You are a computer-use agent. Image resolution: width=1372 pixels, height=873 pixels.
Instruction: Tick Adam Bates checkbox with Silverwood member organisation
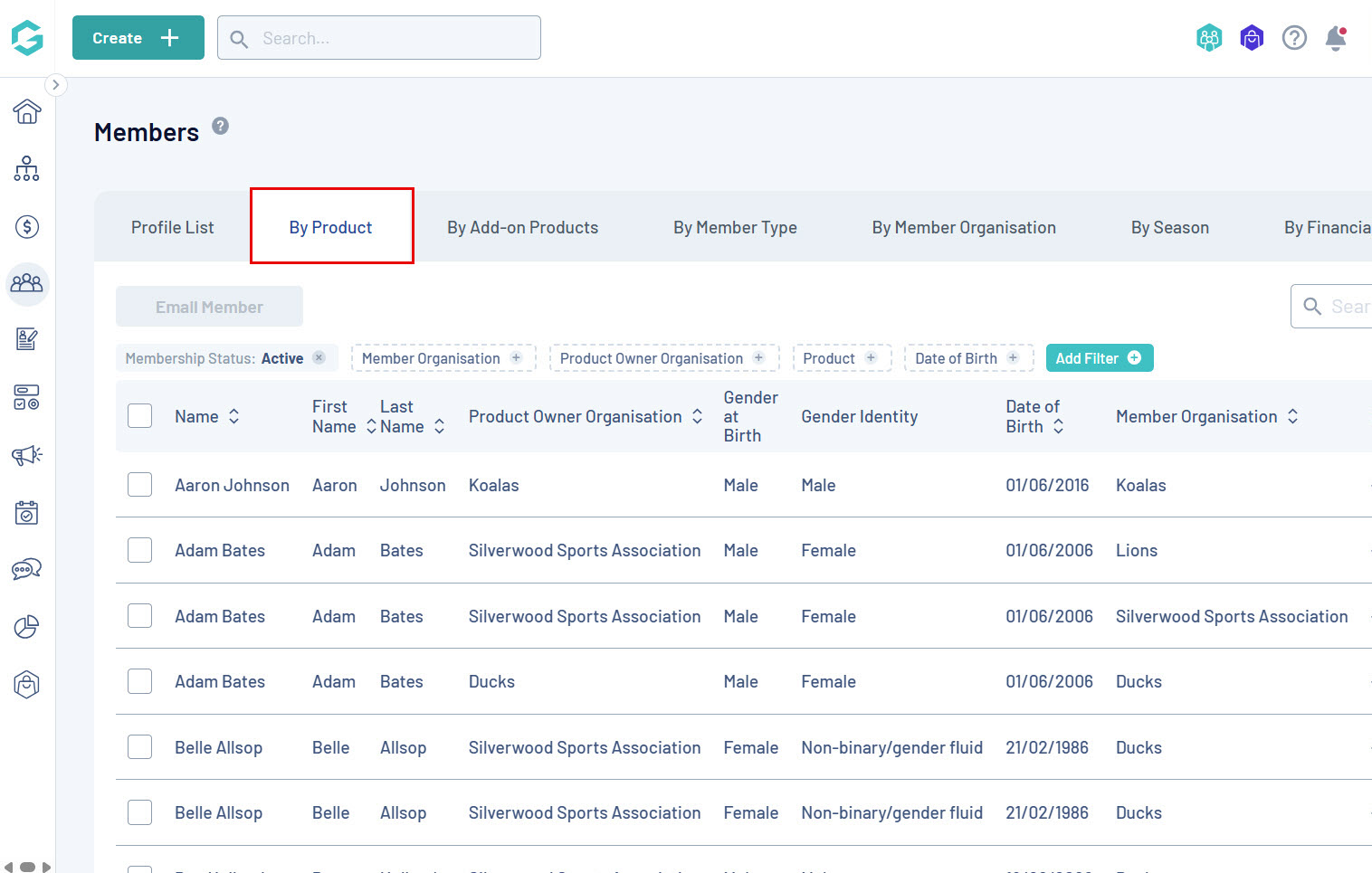(139, 616)
